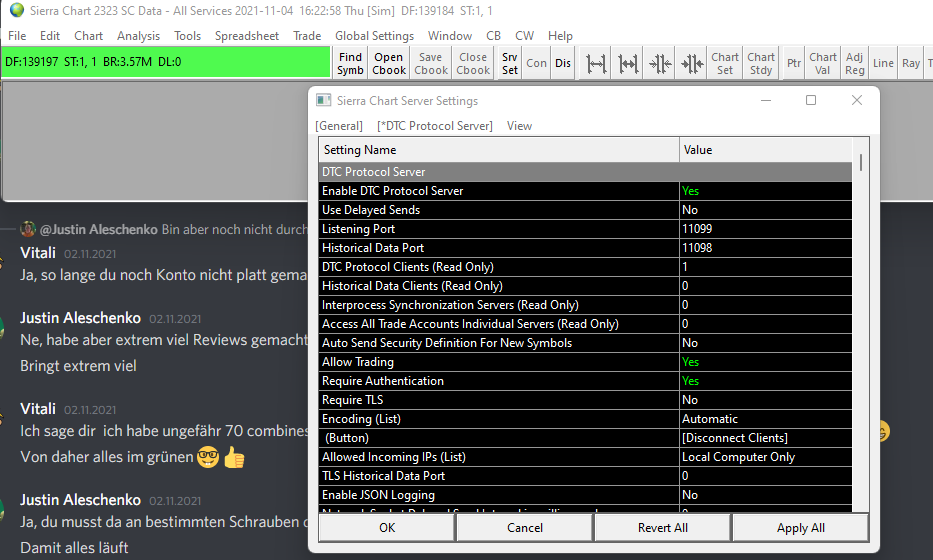Image resolution: width=933 pixels, height=560 pixels.
Task: Click the Con connect toolbar button
Action: (x=536, y=63)
